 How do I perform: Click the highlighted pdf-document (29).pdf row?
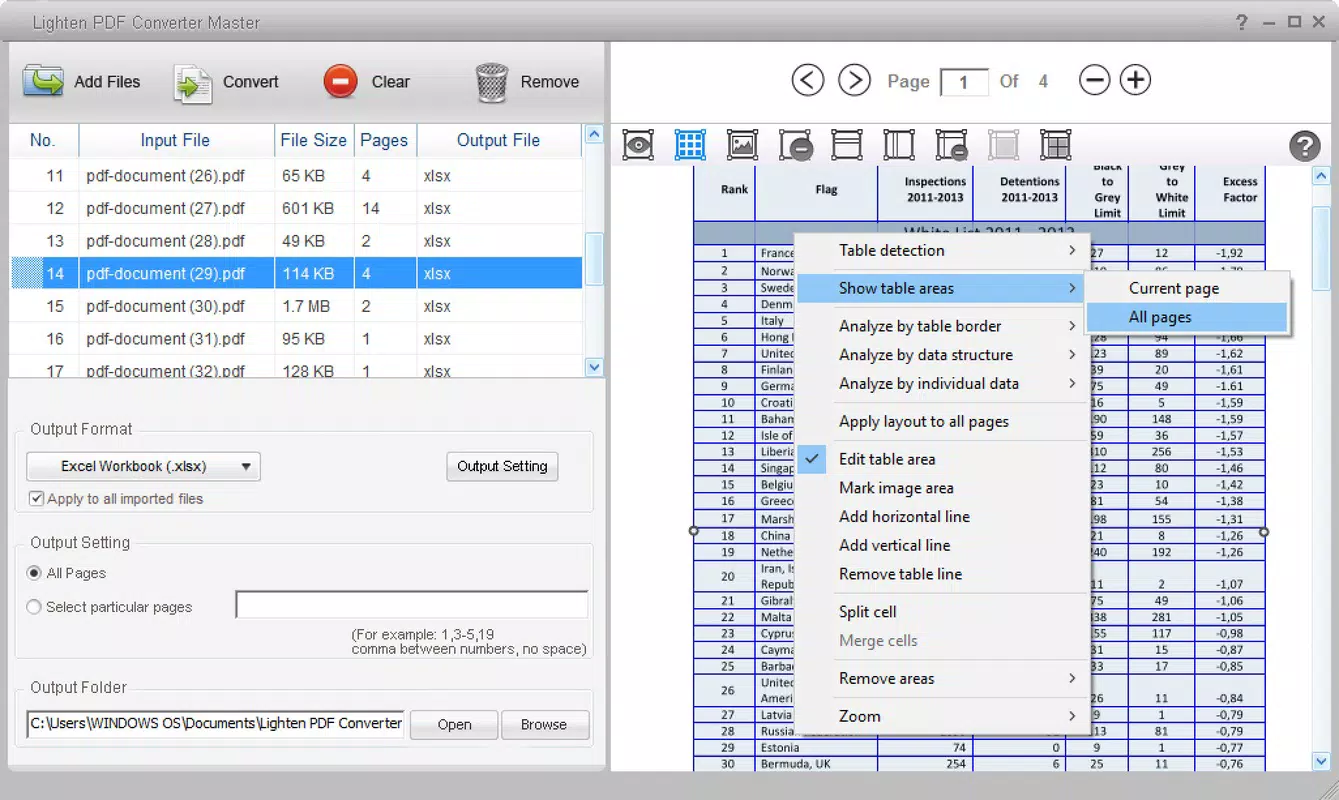point(297,274)
